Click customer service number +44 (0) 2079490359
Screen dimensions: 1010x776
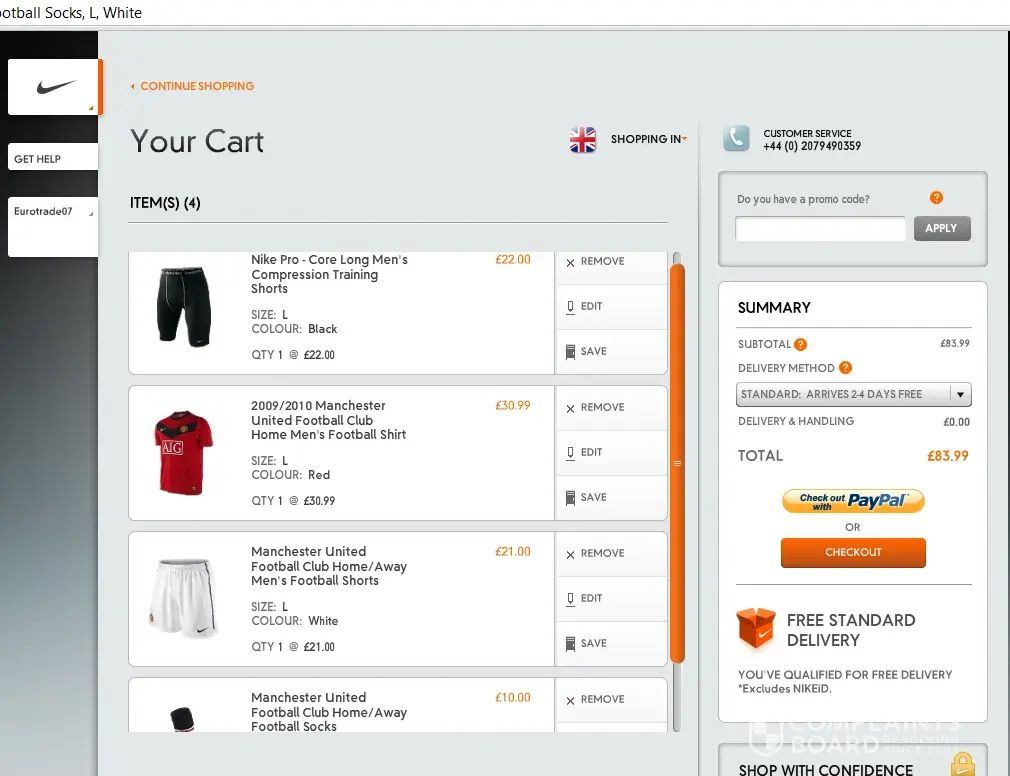tap(812, 146)
